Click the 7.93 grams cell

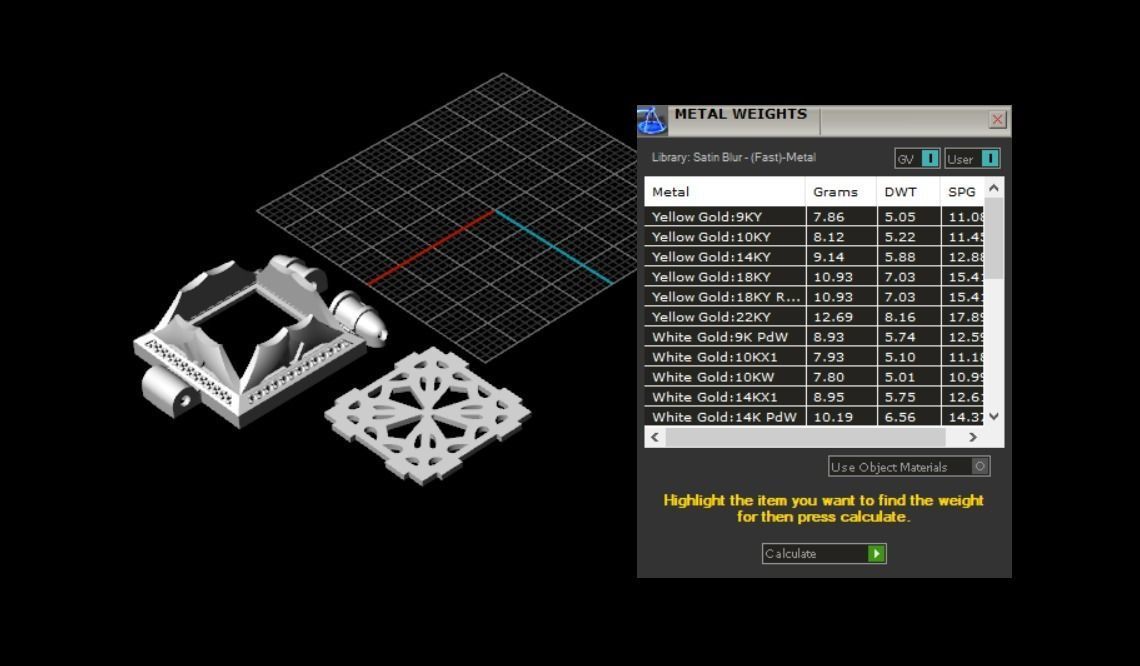click(x=842, y=357)
